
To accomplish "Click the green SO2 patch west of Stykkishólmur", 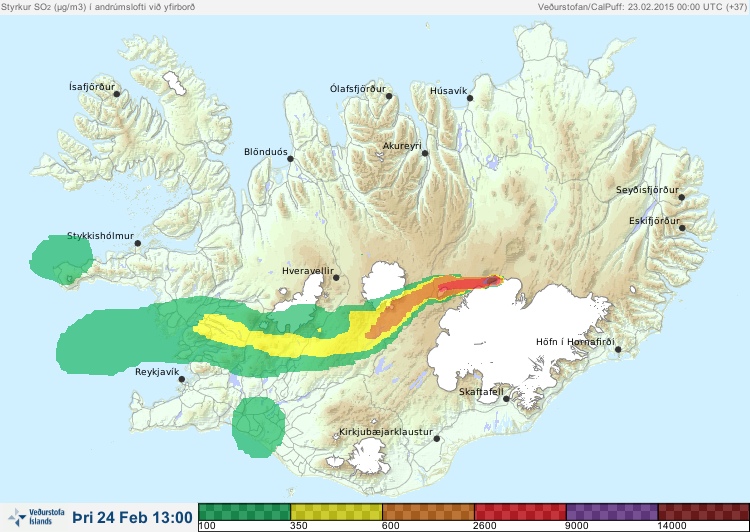I will pos(61,260).
